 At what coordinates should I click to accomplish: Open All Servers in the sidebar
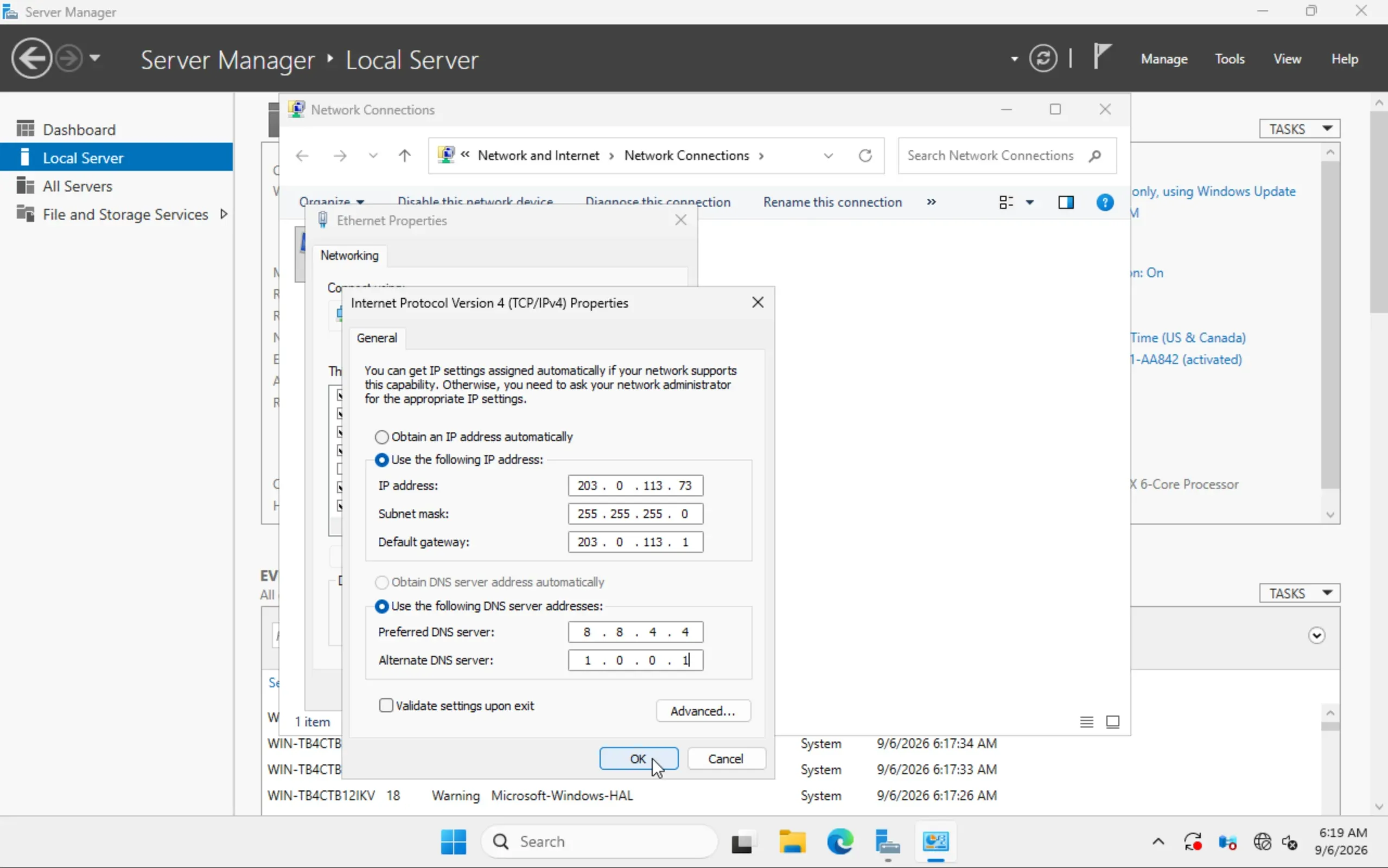78,186
